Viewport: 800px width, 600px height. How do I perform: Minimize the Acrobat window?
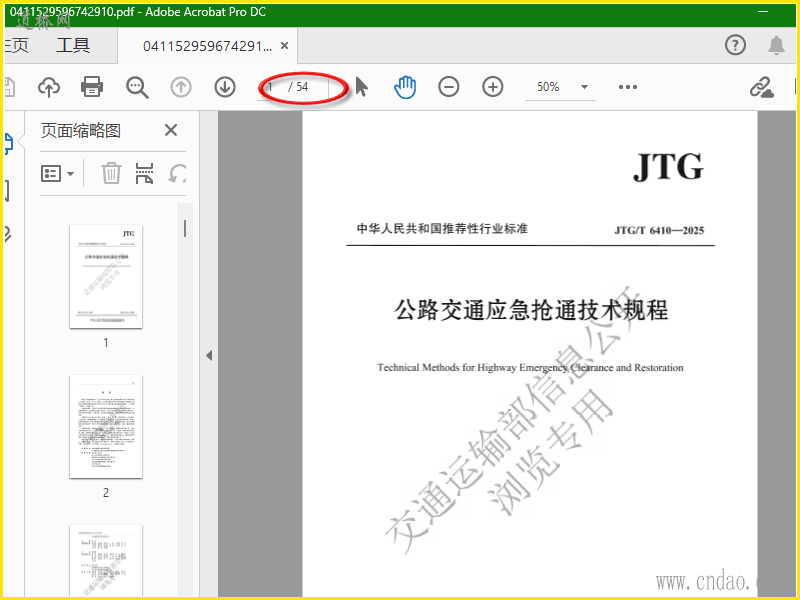point(763,12)
